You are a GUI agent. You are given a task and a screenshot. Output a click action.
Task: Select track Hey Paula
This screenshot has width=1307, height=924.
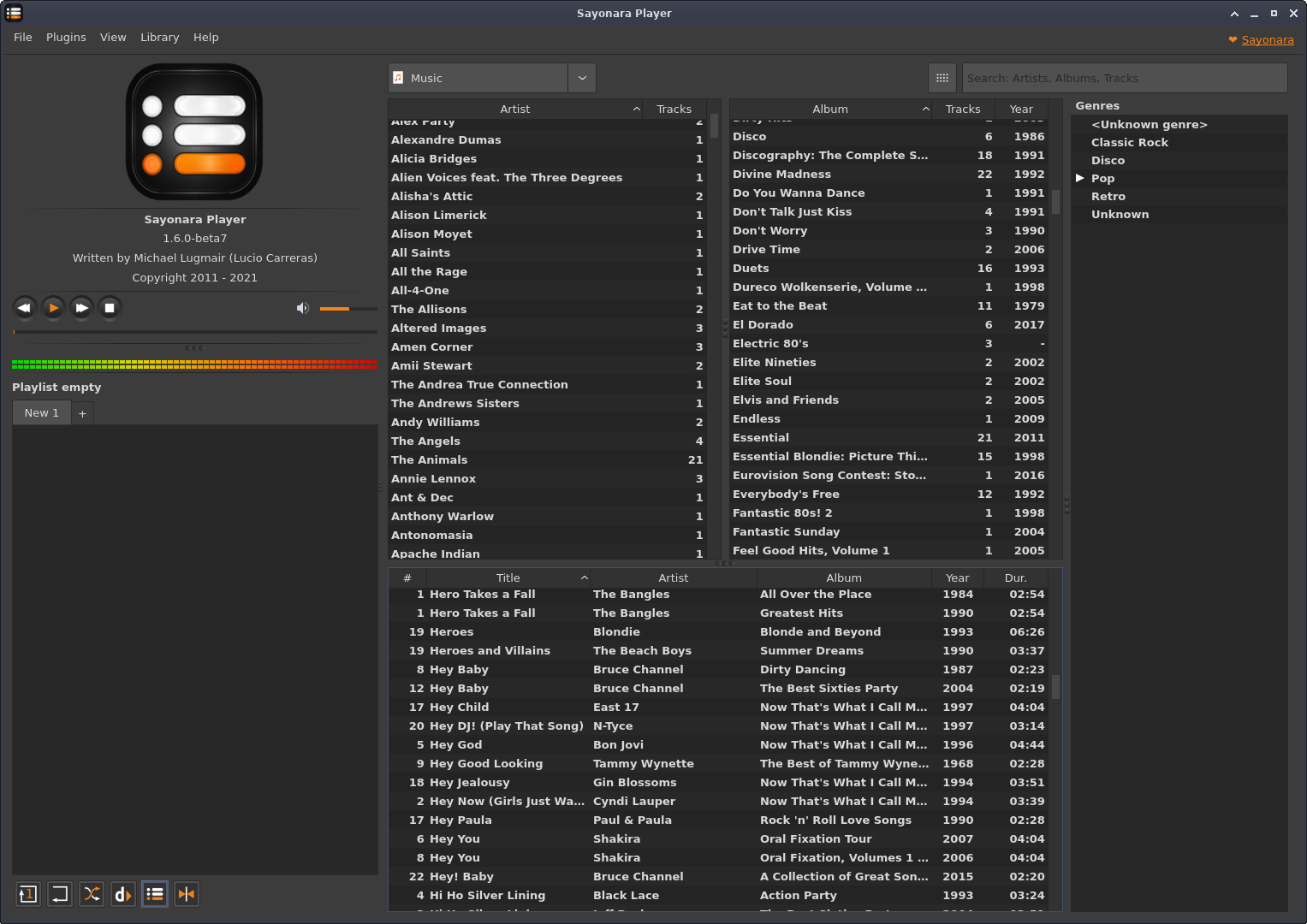(x=719, y=820)
